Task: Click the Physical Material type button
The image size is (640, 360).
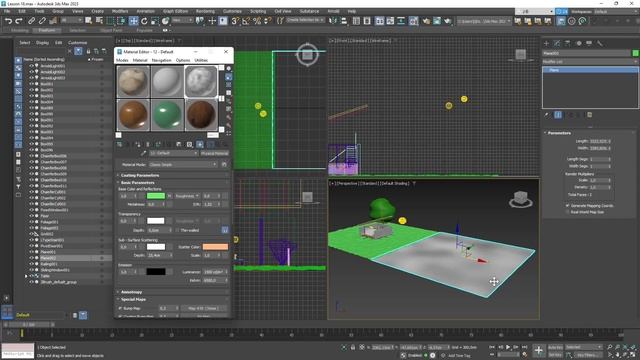Action: [x=214, y=153]
